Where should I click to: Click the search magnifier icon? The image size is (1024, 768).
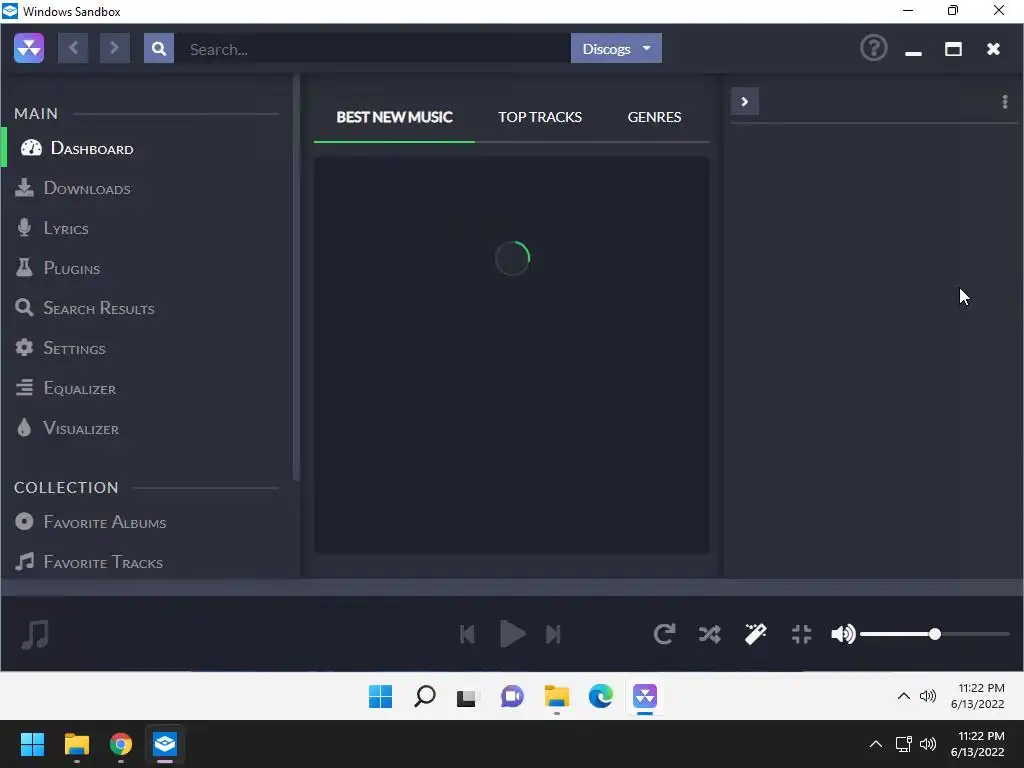point(159,48)
